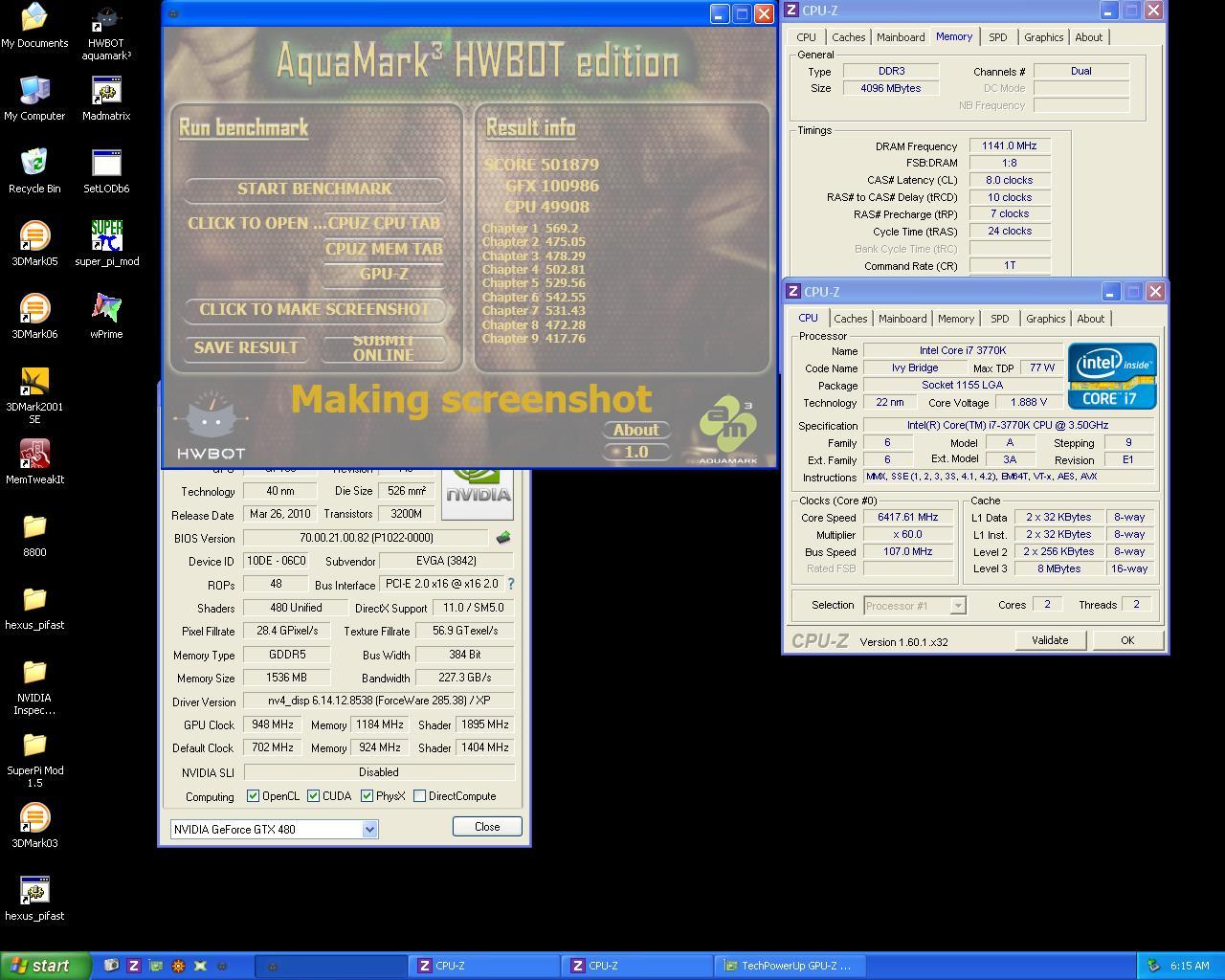Image resolution: width=1225 pixels, height=980 pixels.
Task: Click system tray clock 6:15 AM
Action: pos(1190,966)
